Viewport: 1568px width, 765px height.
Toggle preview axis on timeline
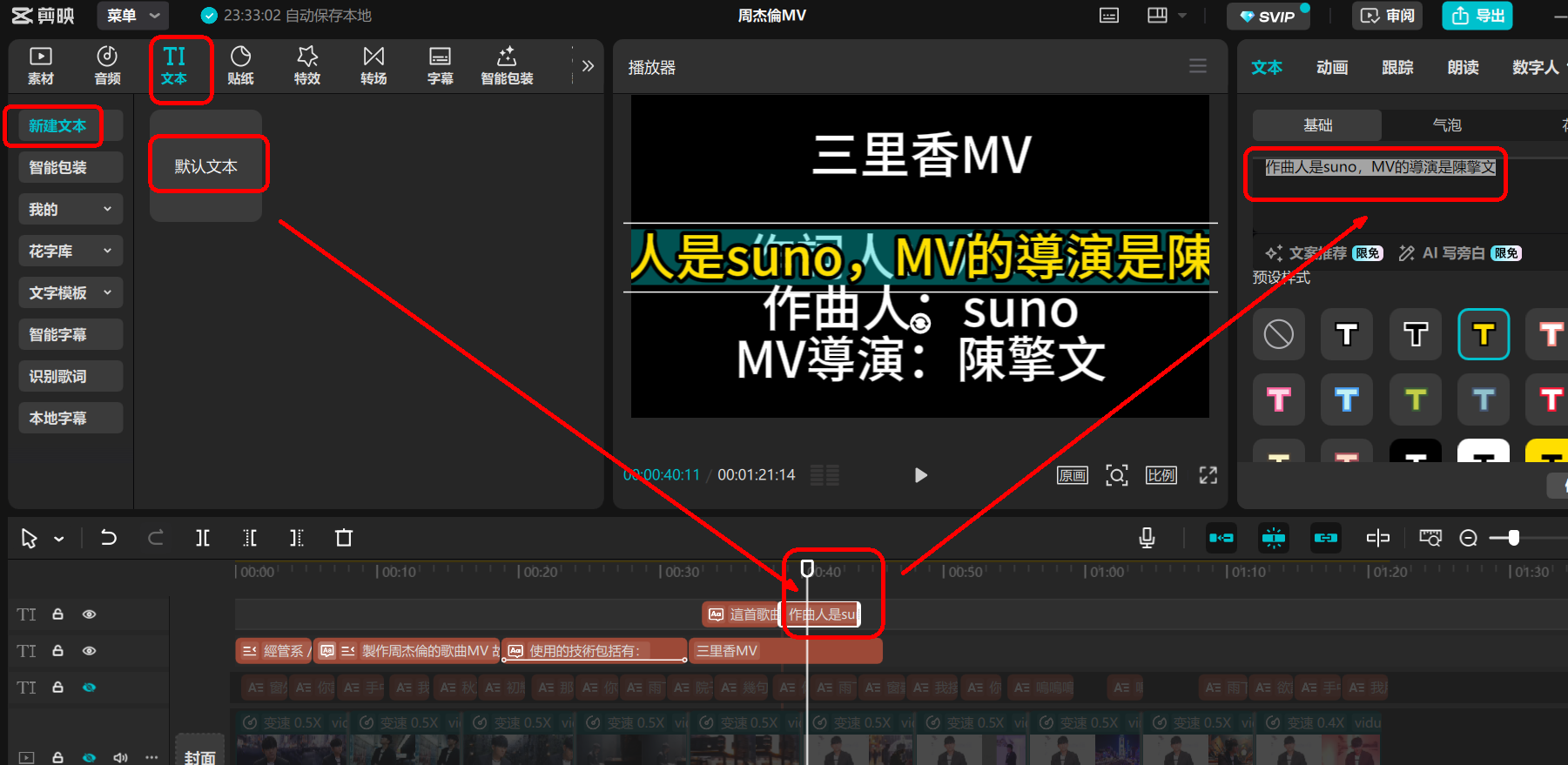(x=1378, y=538)
